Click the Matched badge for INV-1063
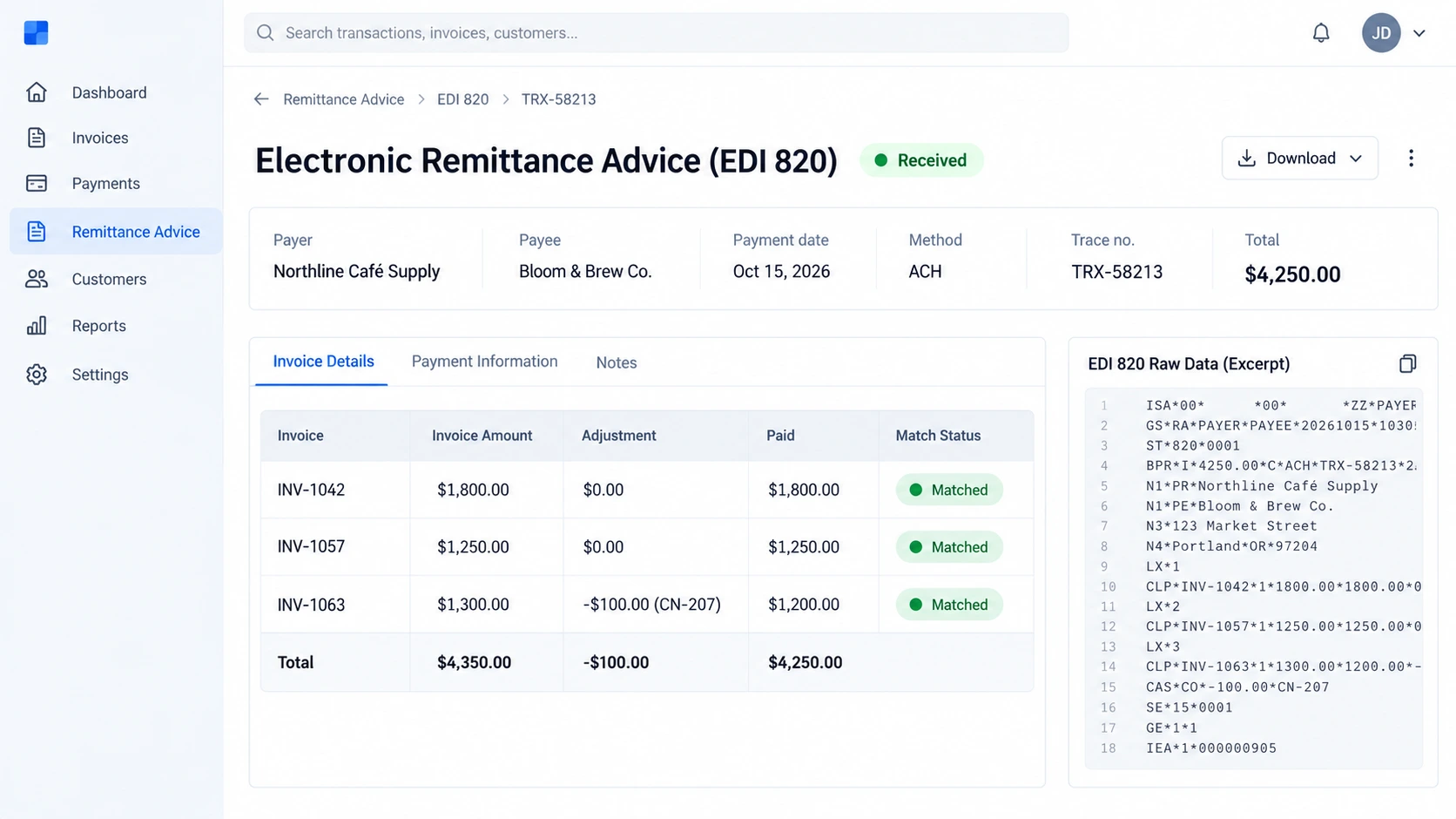The image size is (1456, 819). click(x=949, y=605)
